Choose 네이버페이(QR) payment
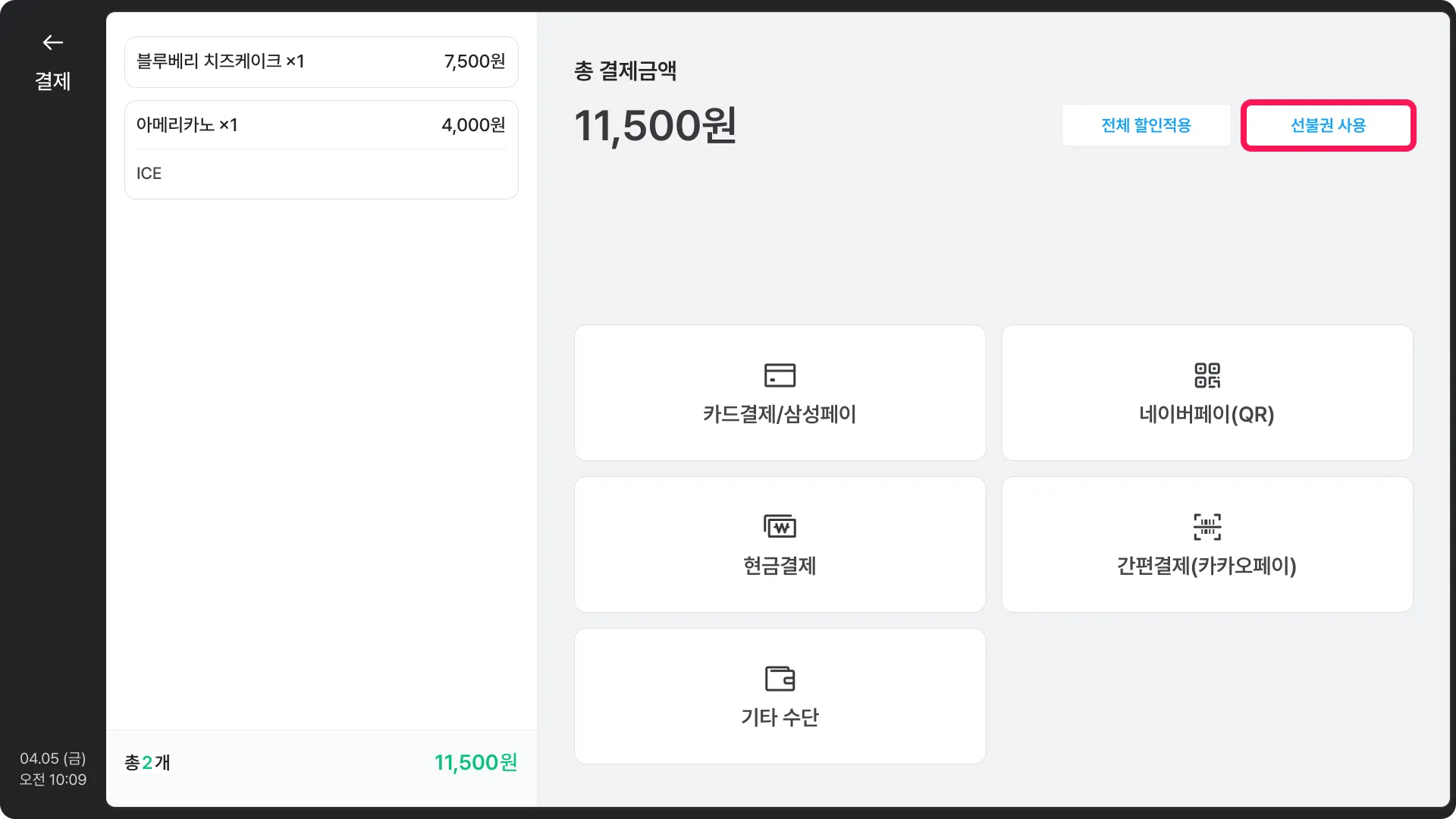This screenshot has height=819, width=1456. pyautogui.click(x=1207, y=393)
